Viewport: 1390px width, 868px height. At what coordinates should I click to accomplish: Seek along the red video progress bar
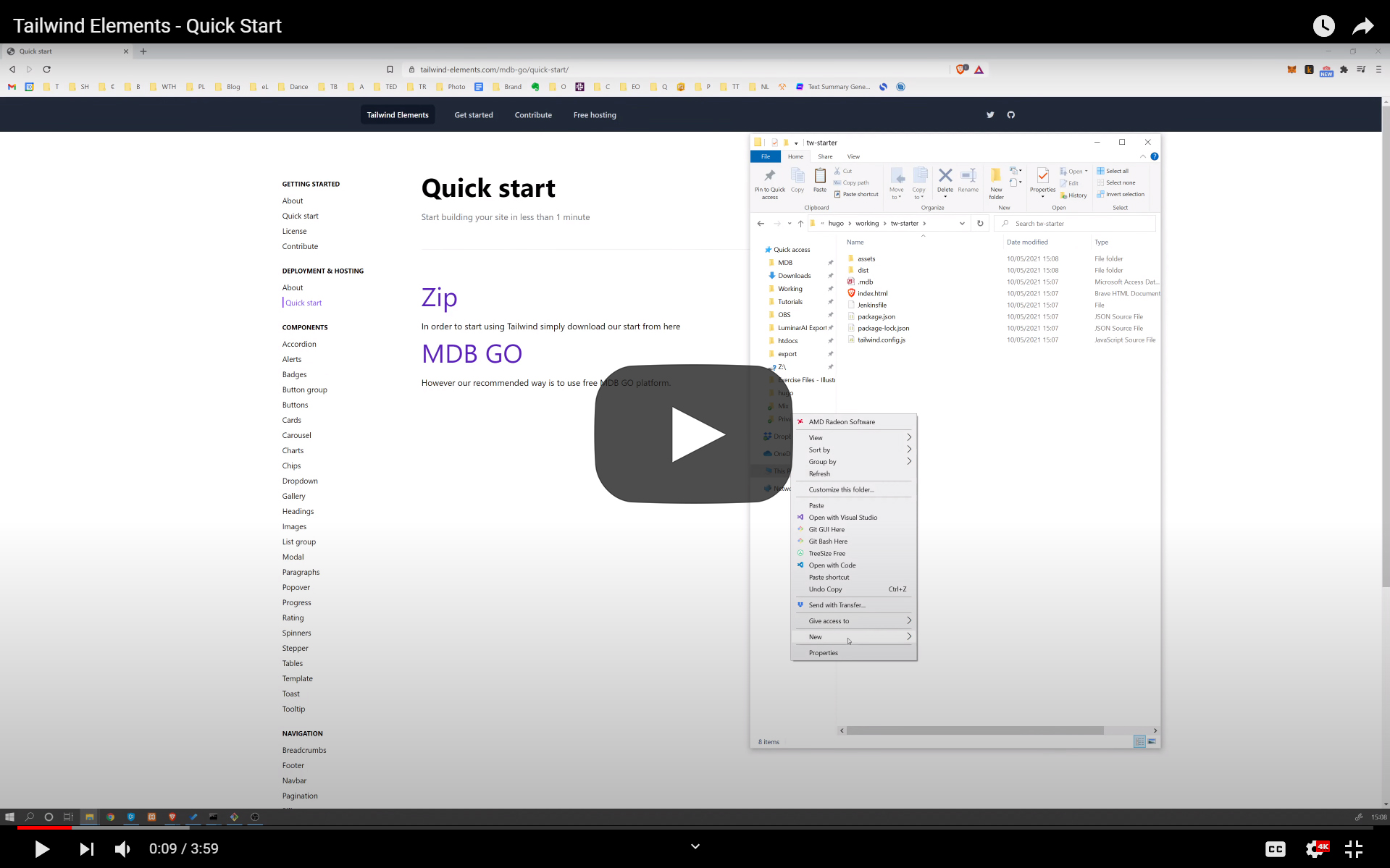pyautogui.click(x=44, y=827)
